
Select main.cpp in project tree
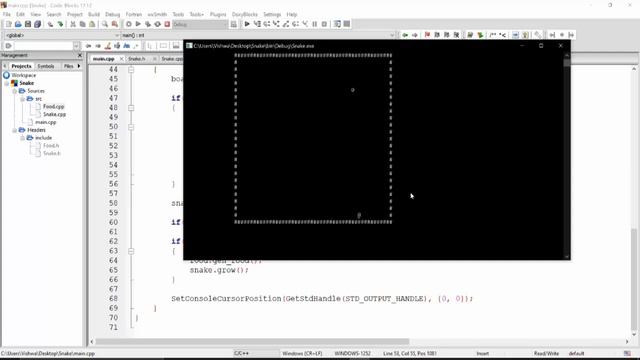click(x=45, y=122)
